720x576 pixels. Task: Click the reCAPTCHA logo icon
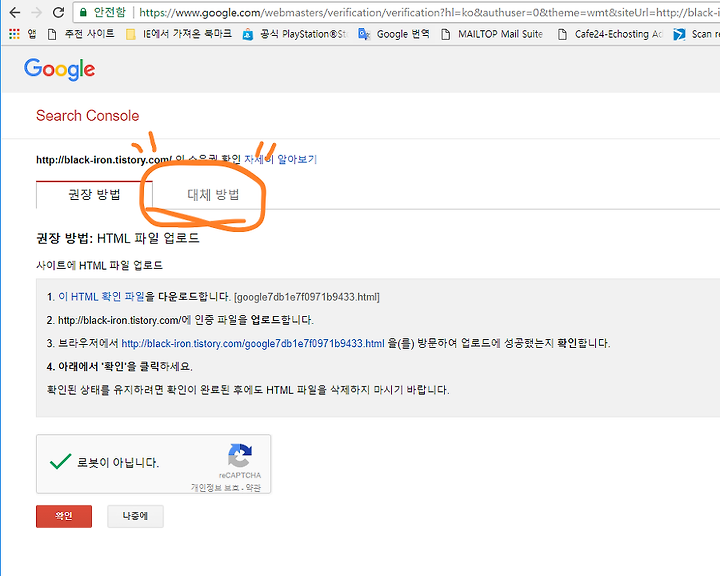click(x=240, y=455)
